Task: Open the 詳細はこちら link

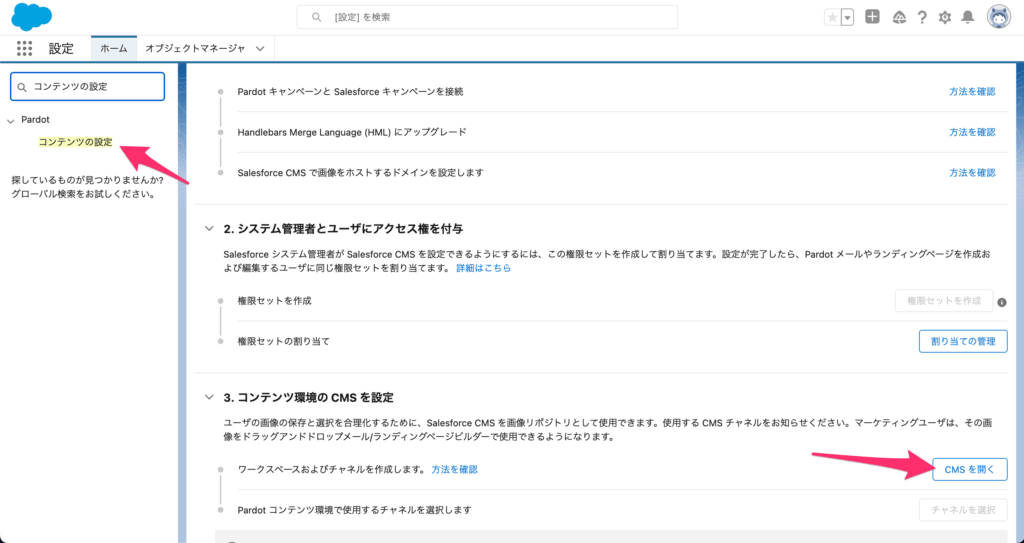Action: (x=483, y=268)
